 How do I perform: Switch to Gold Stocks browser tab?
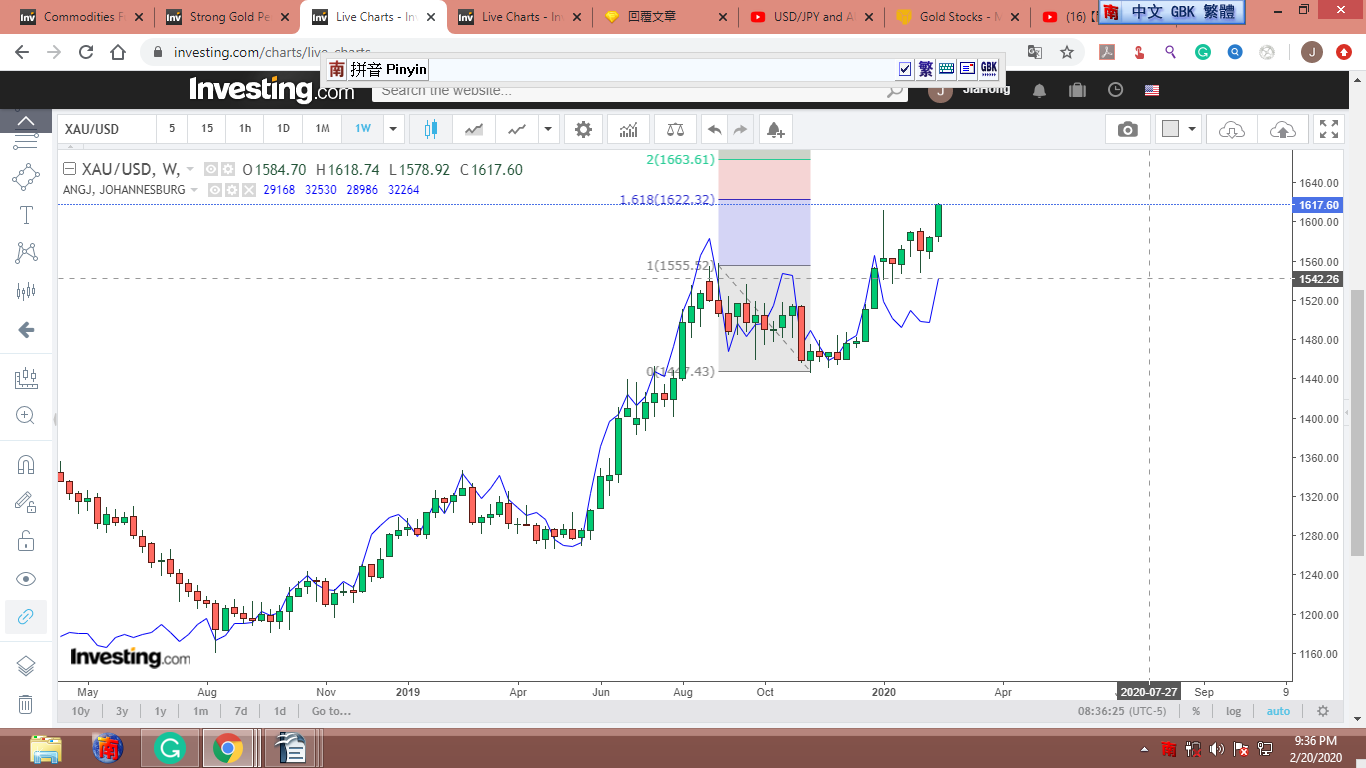click(x=956, y=17)
